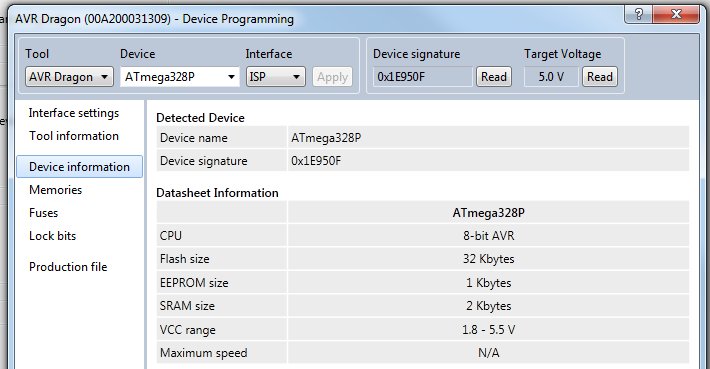The width and height of the screenshot is (710, 369).
Task: Open the Fuses page
Action: (43, 213)
